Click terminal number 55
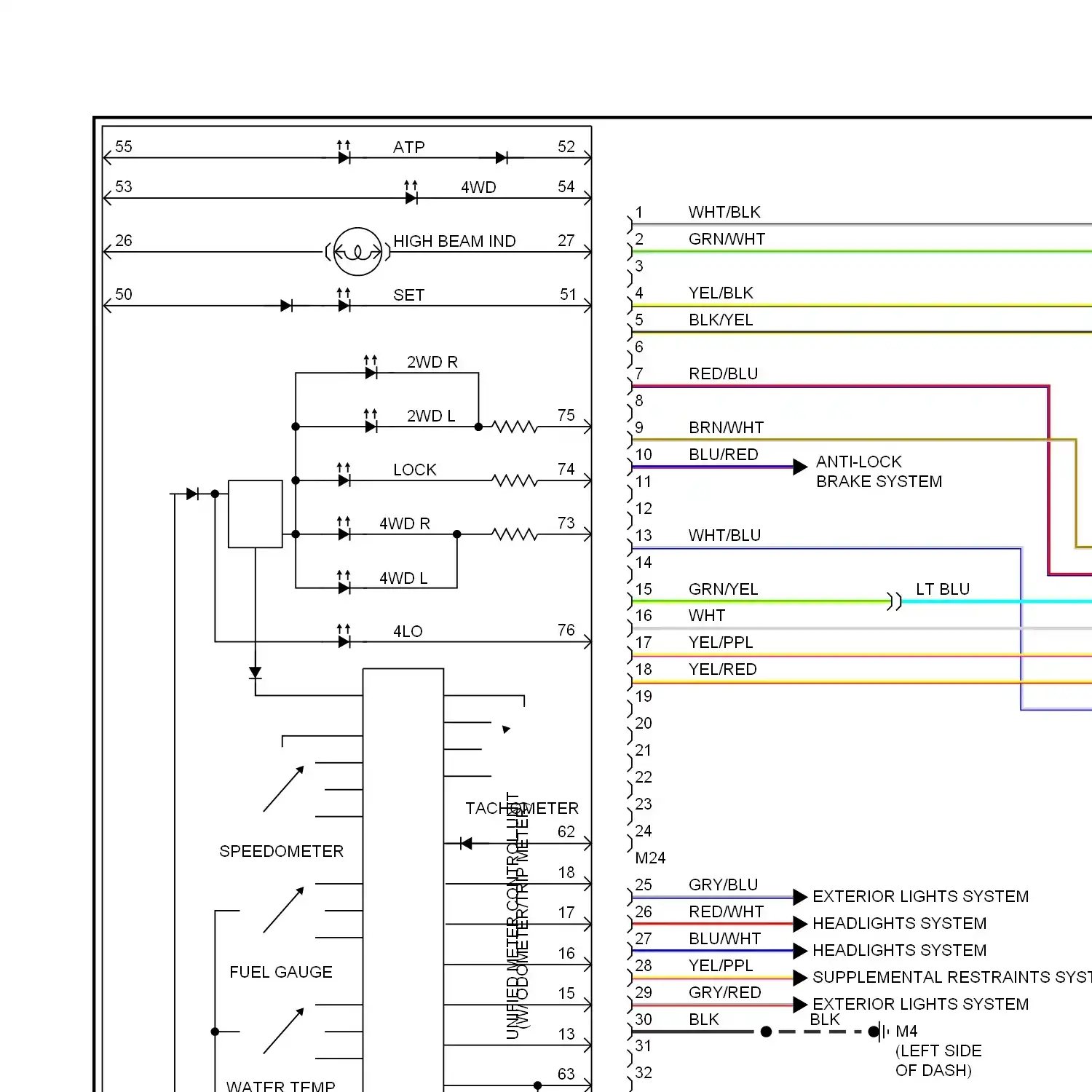The width and height of the screenshot is (1092, 1092). click(124, 146)
